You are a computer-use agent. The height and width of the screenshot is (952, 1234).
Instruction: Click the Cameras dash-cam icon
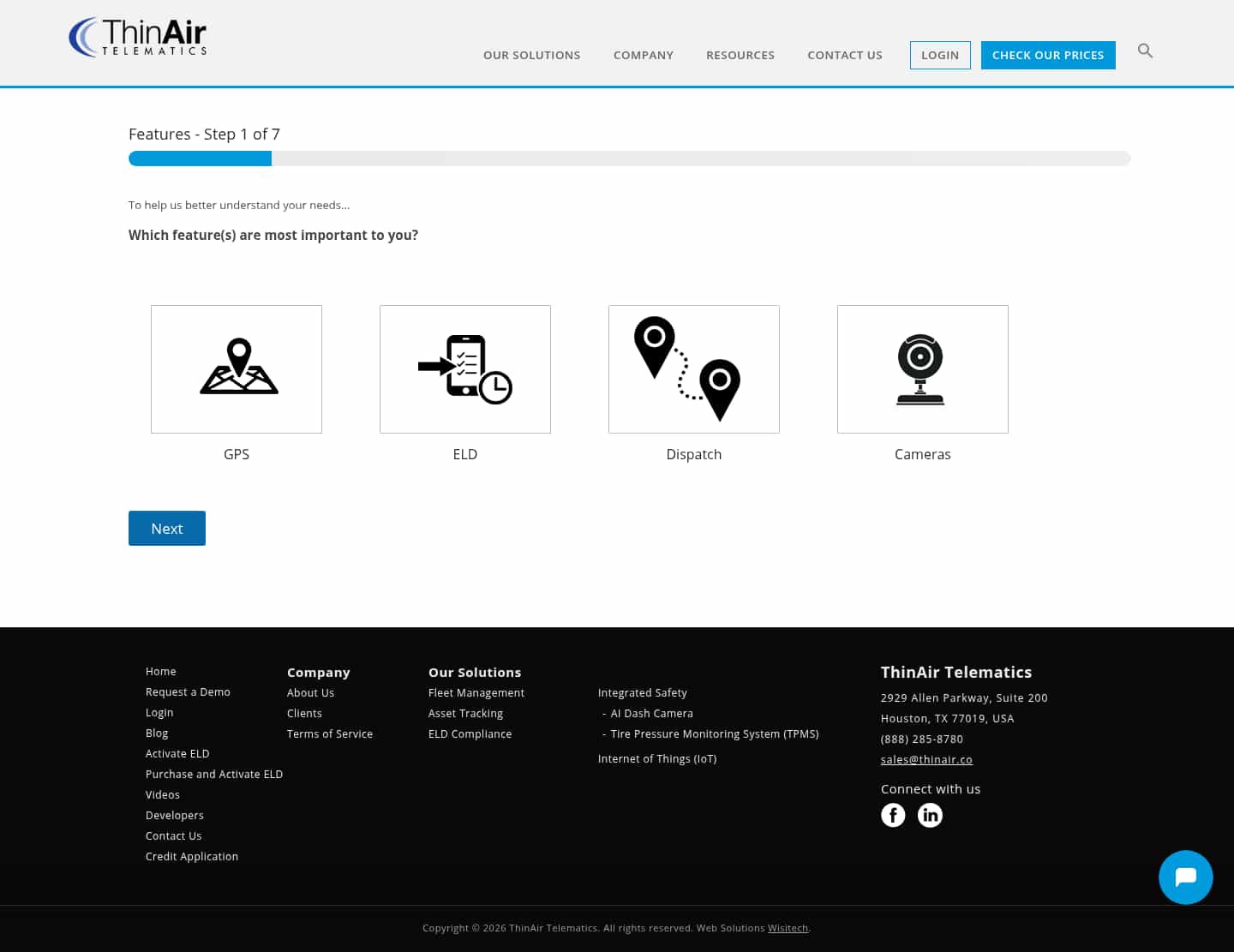(922, 368)
